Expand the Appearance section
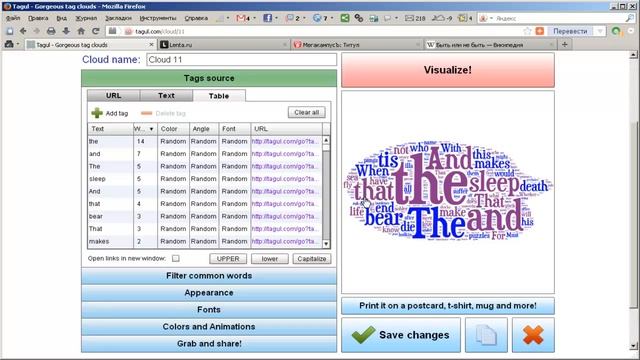The width and height of the screenshot is (640, 360). pyautogui.click(x=209, y=293)
